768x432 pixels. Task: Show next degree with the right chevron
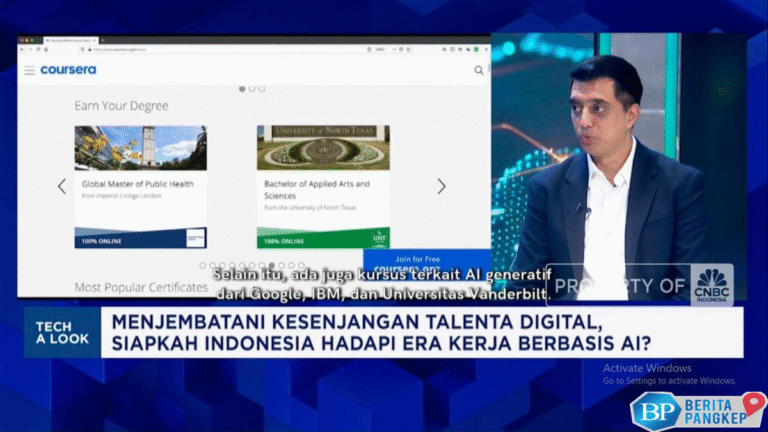(441, 186)
